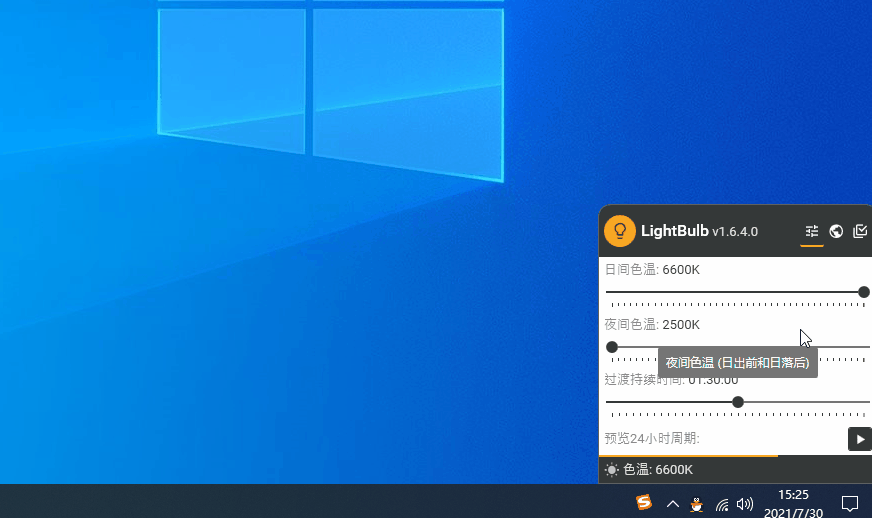Open the Advanced checklist settings tab

click(860, 231)
